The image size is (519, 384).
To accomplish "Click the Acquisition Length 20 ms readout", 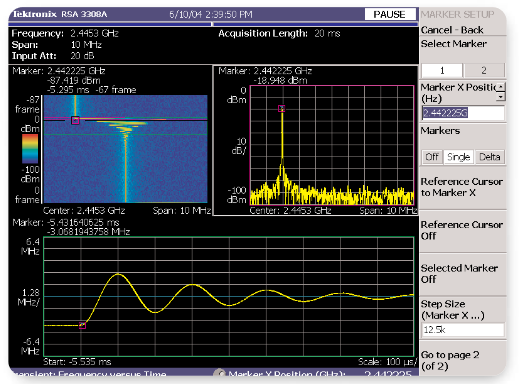I will [x=279, y=33].
